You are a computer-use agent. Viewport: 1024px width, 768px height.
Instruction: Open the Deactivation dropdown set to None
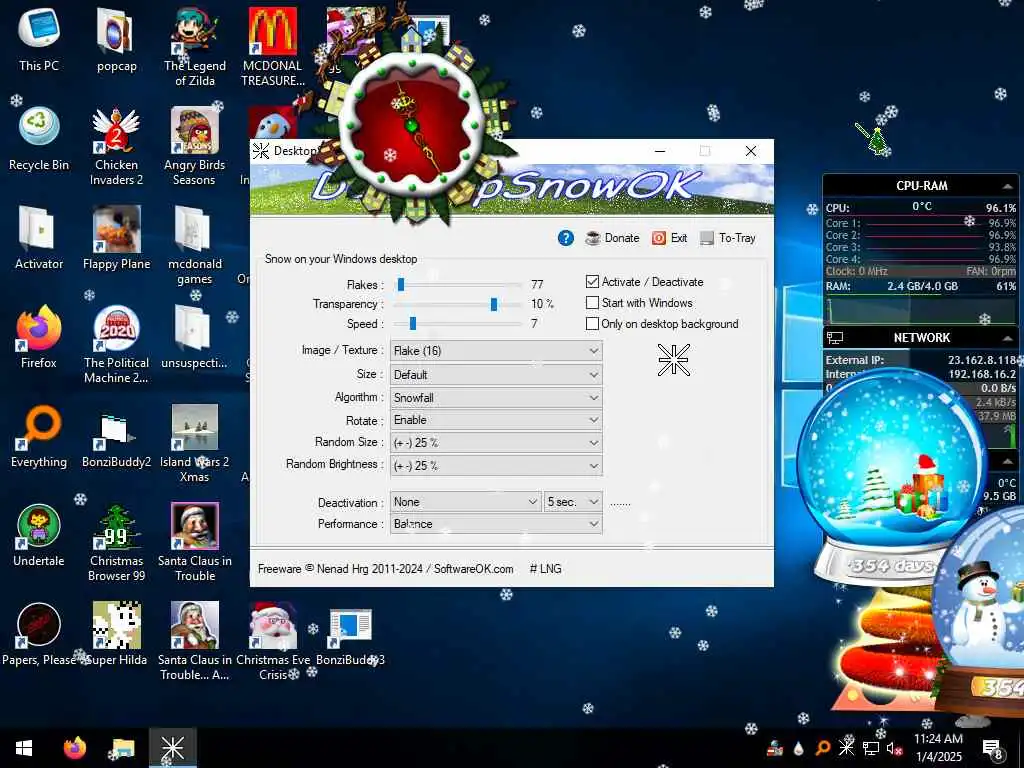click(465, 502)
